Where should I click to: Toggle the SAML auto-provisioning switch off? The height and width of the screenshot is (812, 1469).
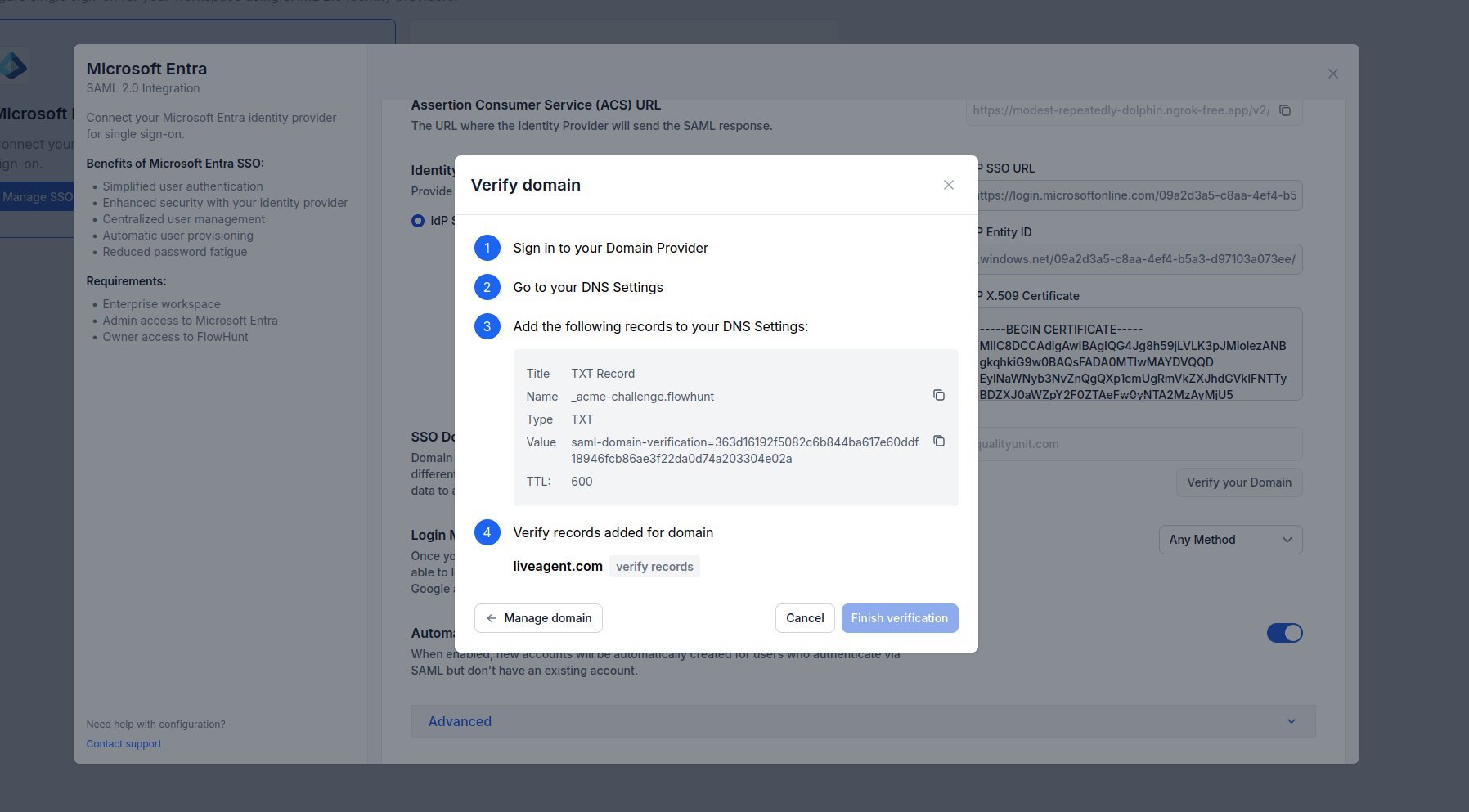(x=1284, y=632)
